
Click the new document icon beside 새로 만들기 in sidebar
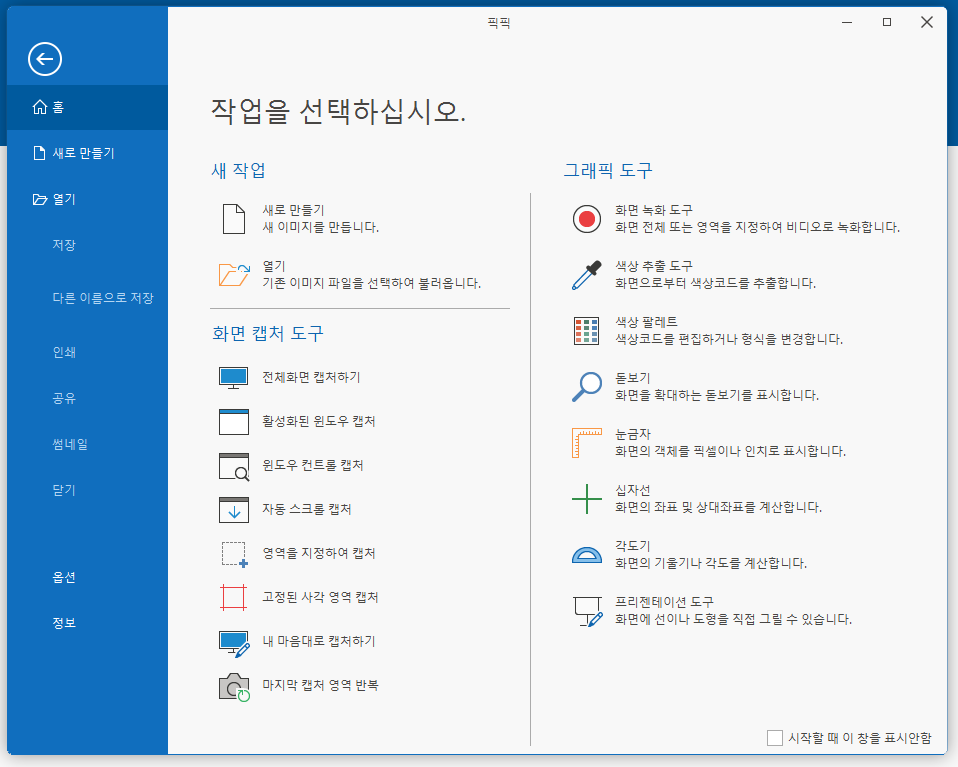[x=39, y=153]
